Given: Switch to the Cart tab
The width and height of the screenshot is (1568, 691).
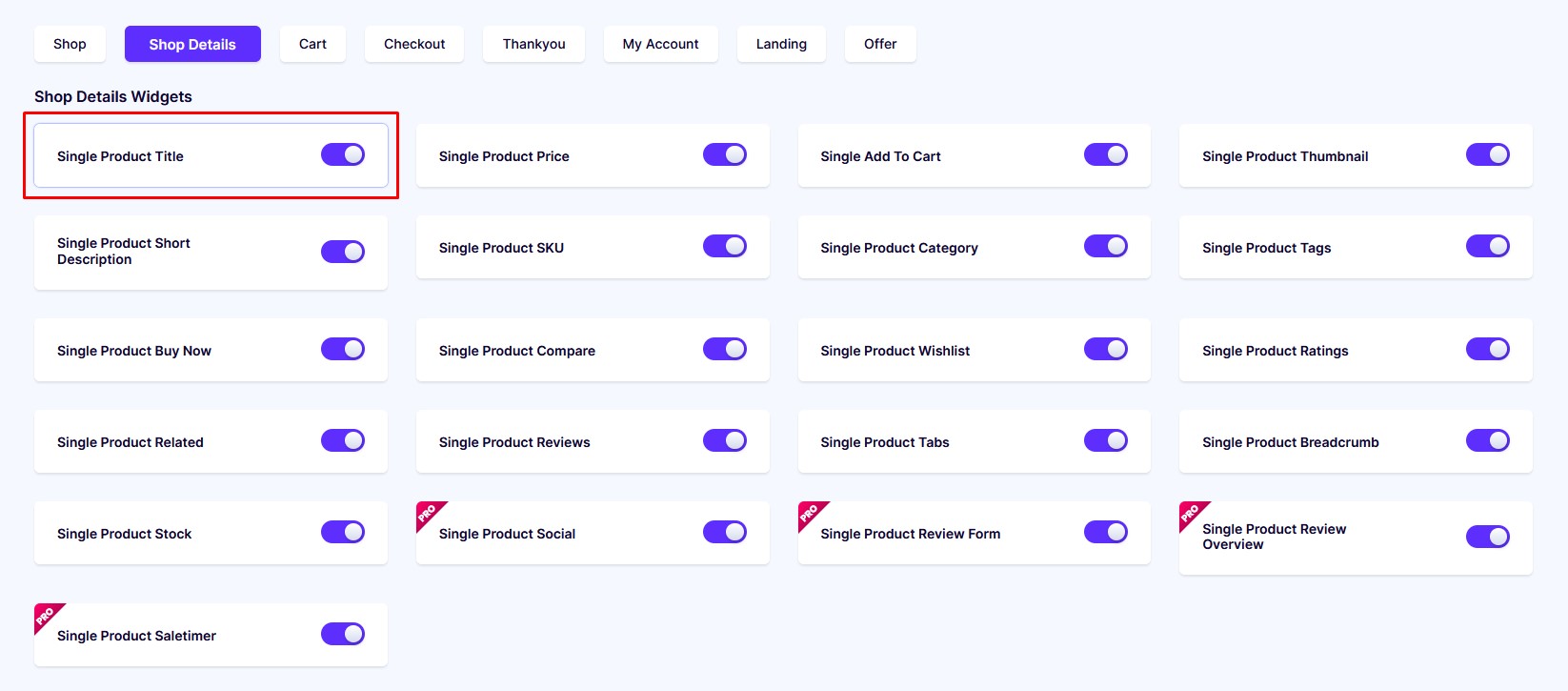Looking at the screenshot, I should (x=312, y=44).
